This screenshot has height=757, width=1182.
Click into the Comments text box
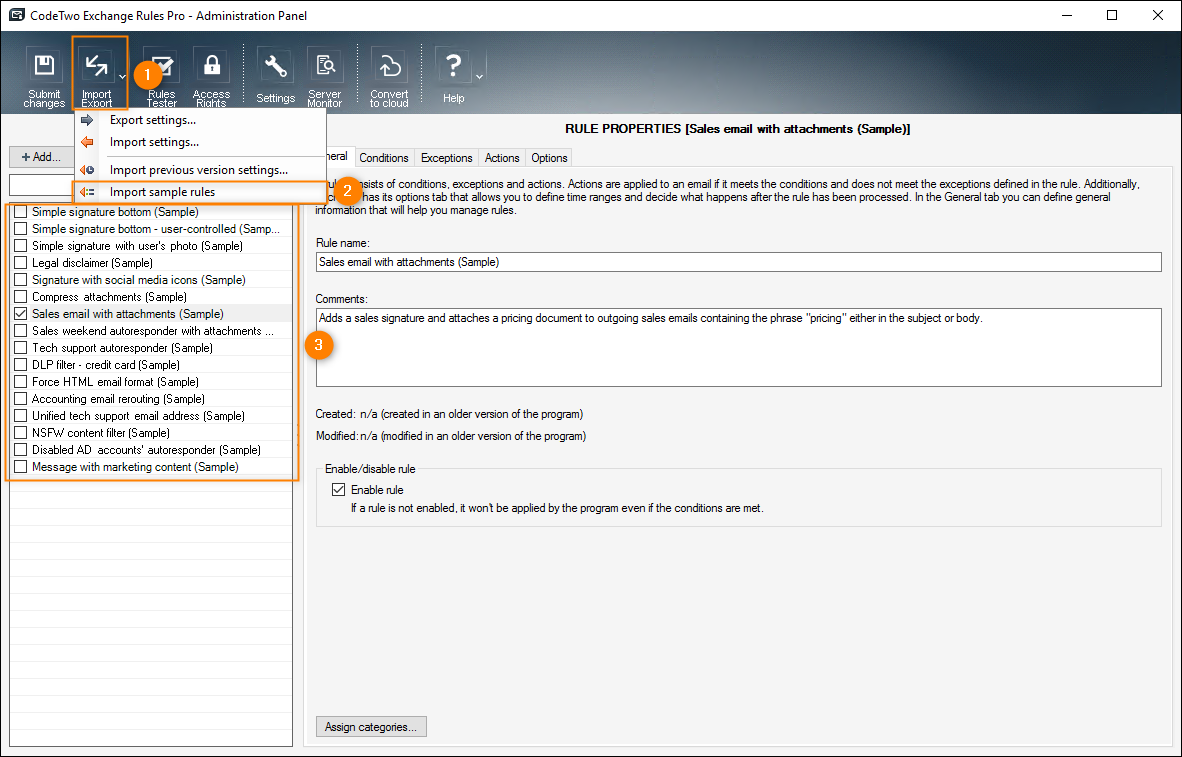738,348
